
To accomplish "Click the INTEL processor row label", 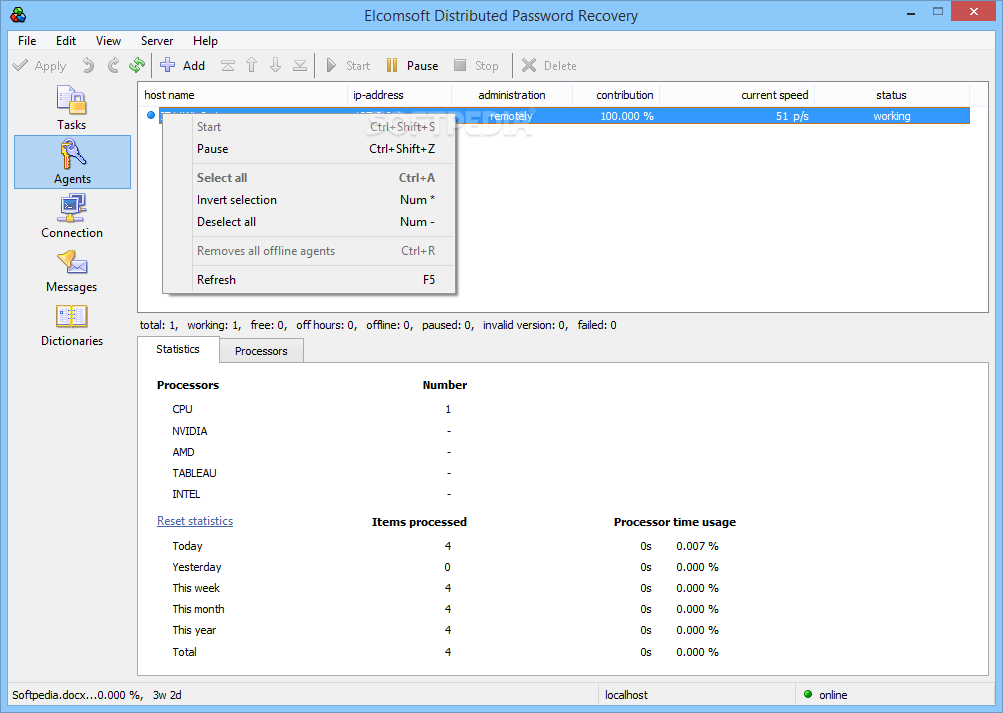I will click(186, 494).
